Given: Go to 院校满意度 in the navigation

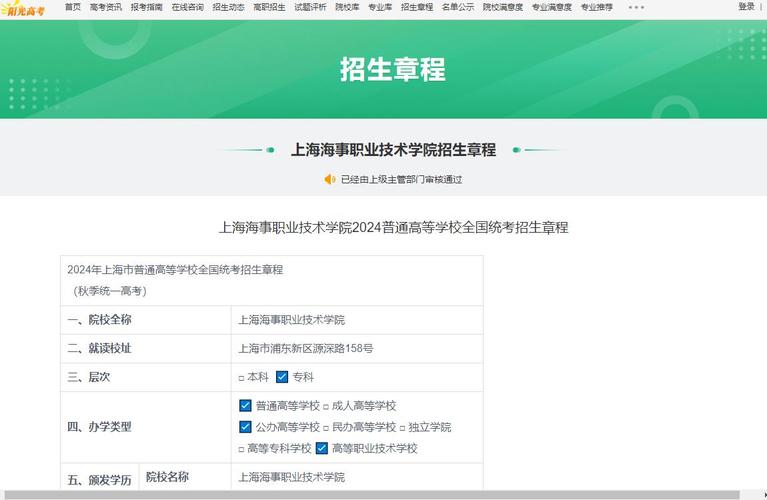Looking at the screenshot, I should coord(503,7).
